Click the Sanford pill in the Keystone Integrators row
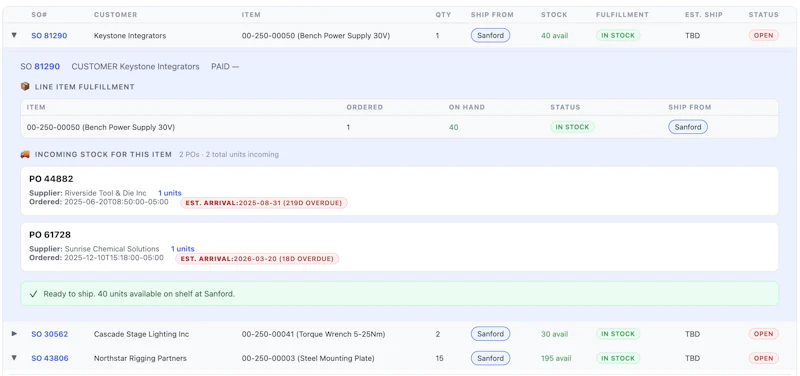Image resolution: width=800 pixels, height=376 pixels. pos(490,36)
